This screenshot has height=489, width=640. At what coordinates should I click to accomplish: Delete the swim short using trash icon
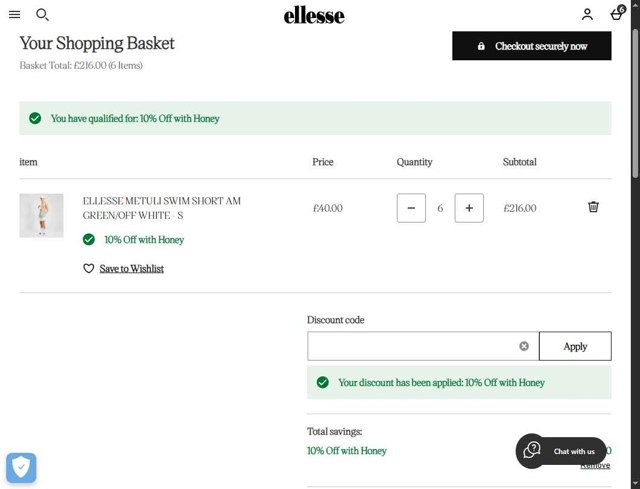click(593, 207)
